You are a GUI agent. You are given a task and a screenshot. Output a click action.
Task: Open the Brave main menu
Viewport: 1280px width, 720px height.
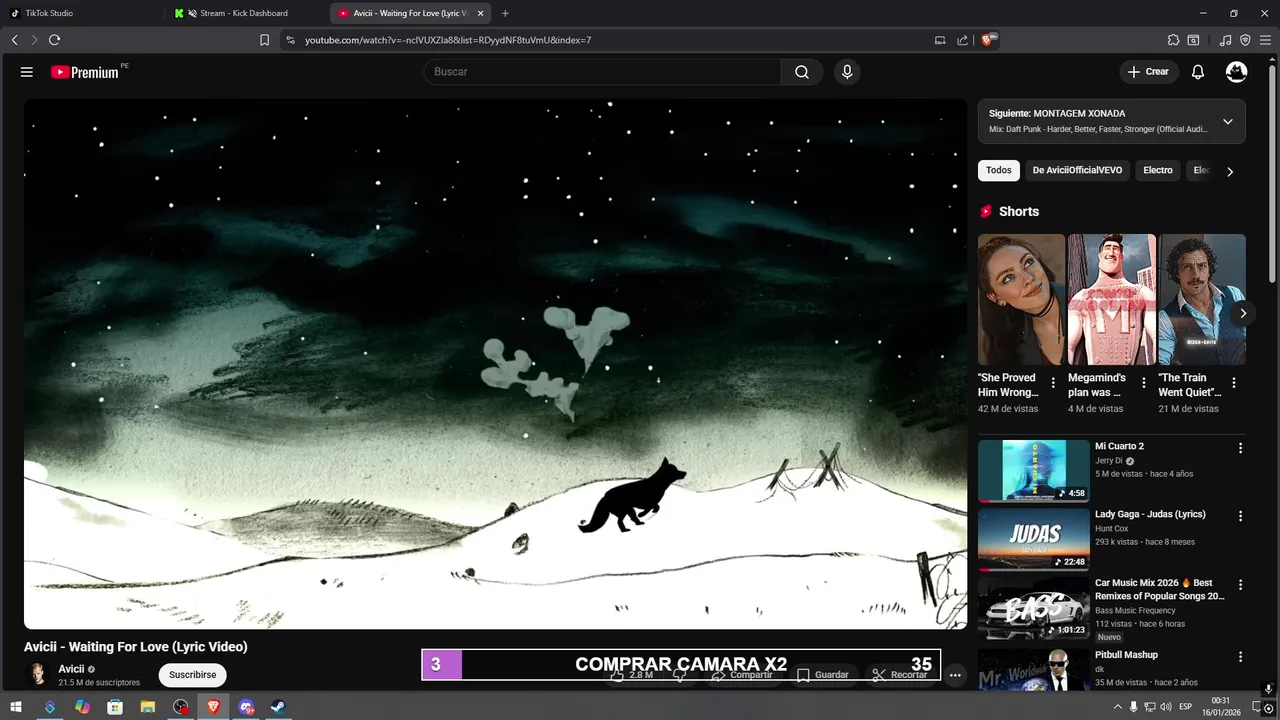point(1265,40)
